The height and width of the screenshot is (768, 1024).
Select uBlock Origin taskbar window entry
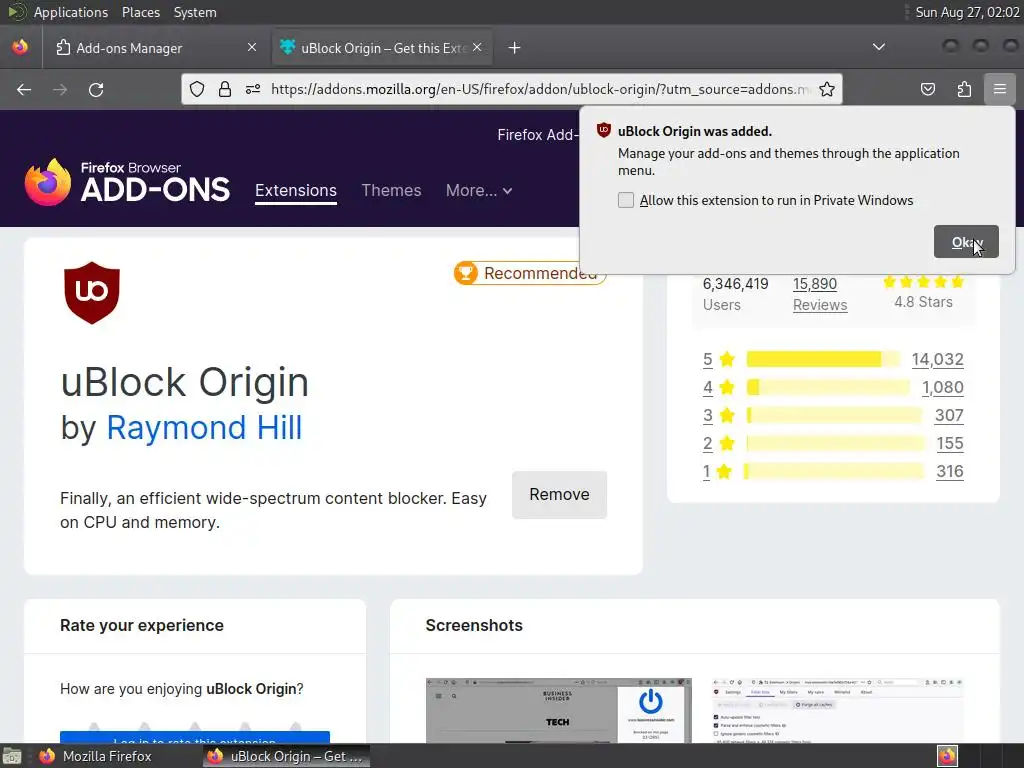tap(285, 756)
